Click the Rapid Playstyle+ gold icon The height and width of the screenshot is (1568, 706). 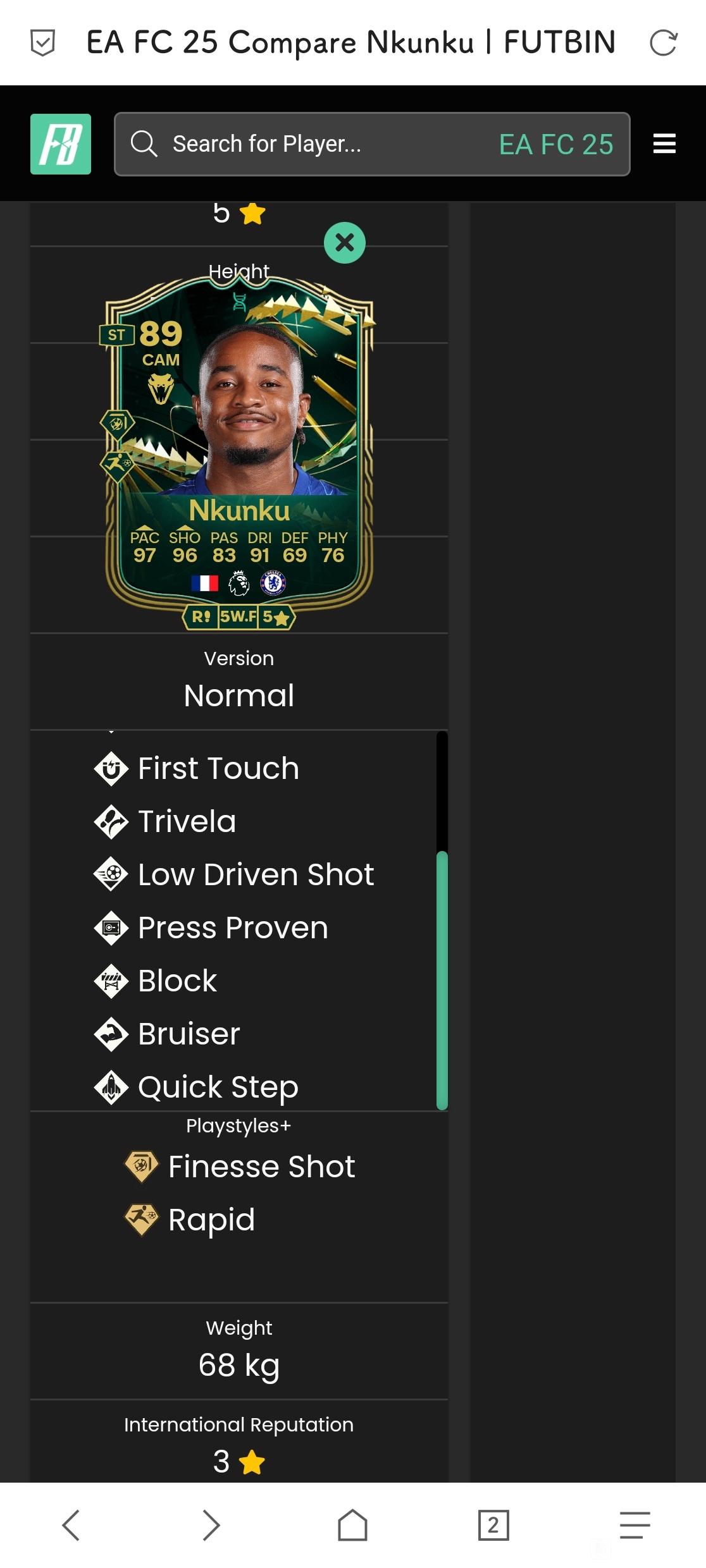click(142, 1220)
